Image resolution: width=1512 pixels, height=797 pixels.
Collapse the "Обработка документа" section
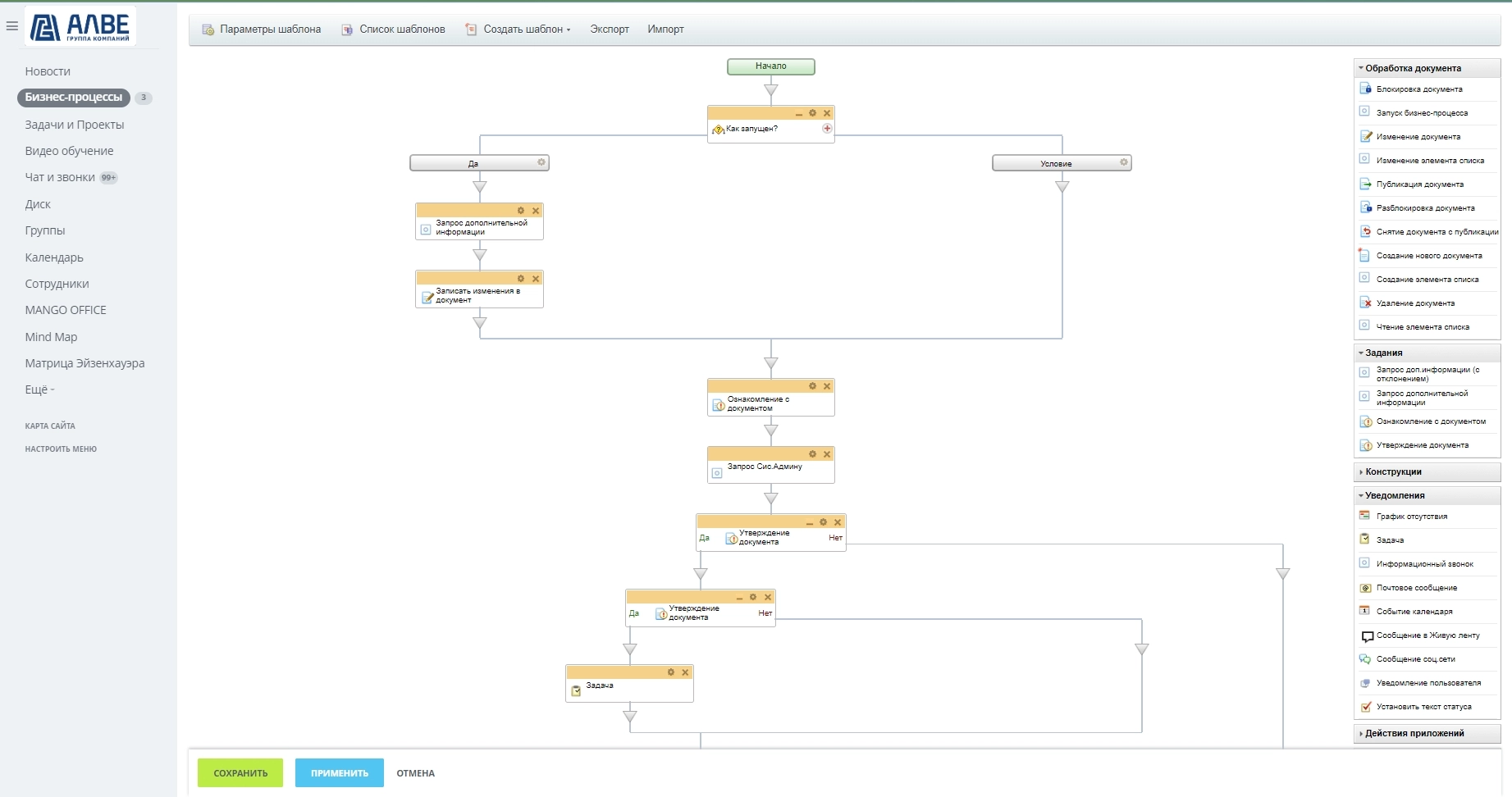click(x=1412, y=69)
